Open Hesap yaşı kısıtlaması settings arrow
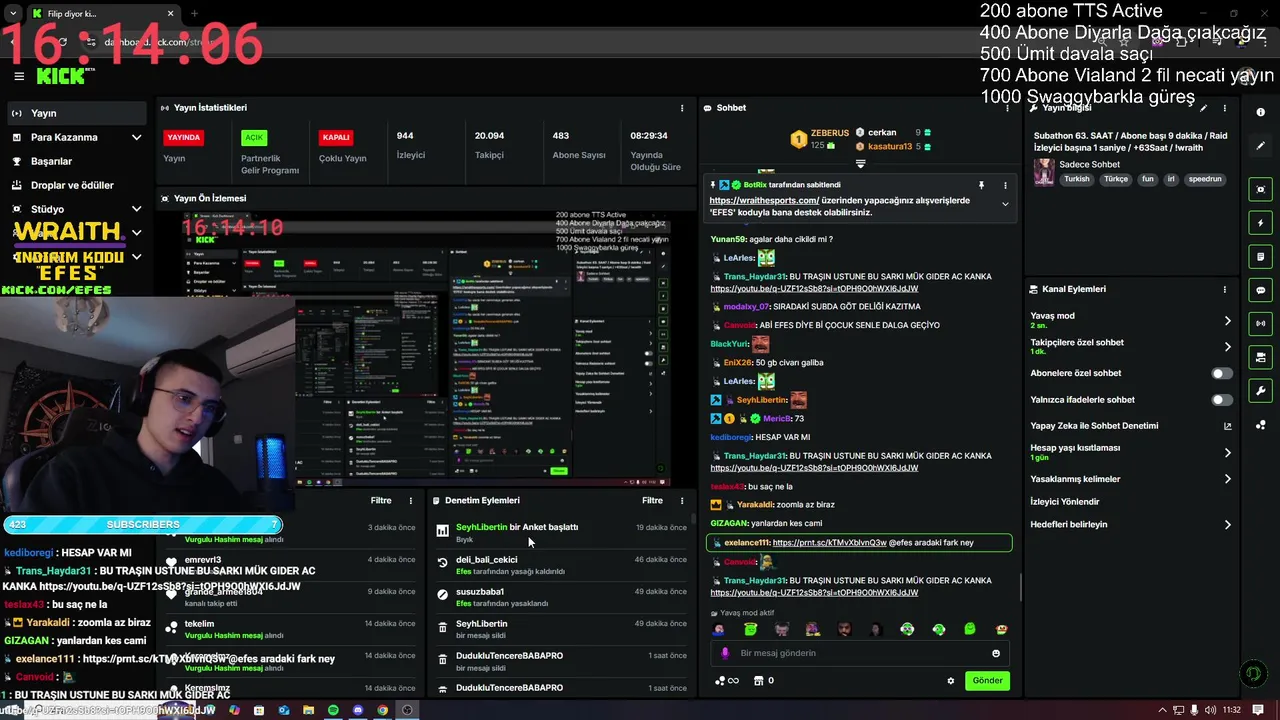 coord(1228,453)
